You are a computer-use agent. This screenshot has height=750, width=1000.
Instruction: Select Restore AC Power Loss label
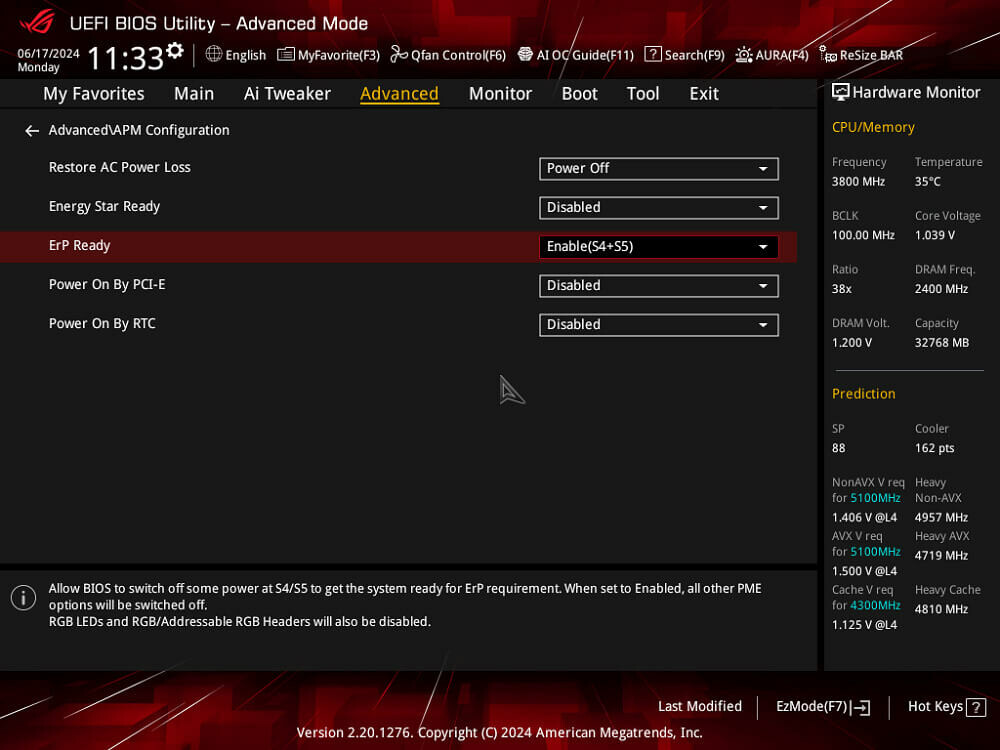[x=120, y=167]
